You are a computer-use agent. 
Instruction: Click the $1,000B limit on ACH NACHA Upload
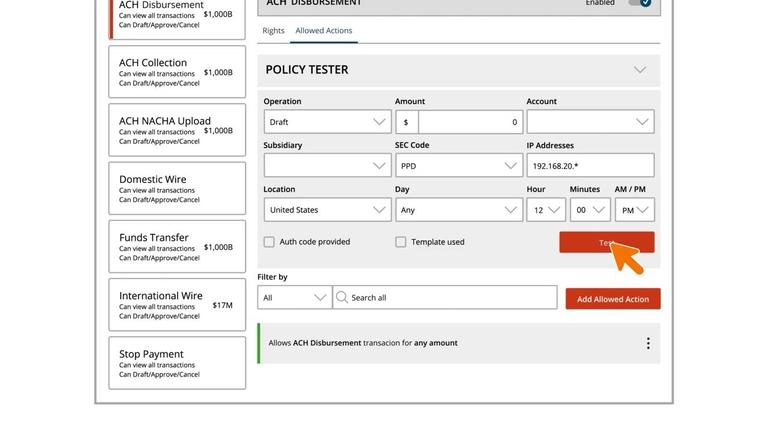[x=218, y=130]
